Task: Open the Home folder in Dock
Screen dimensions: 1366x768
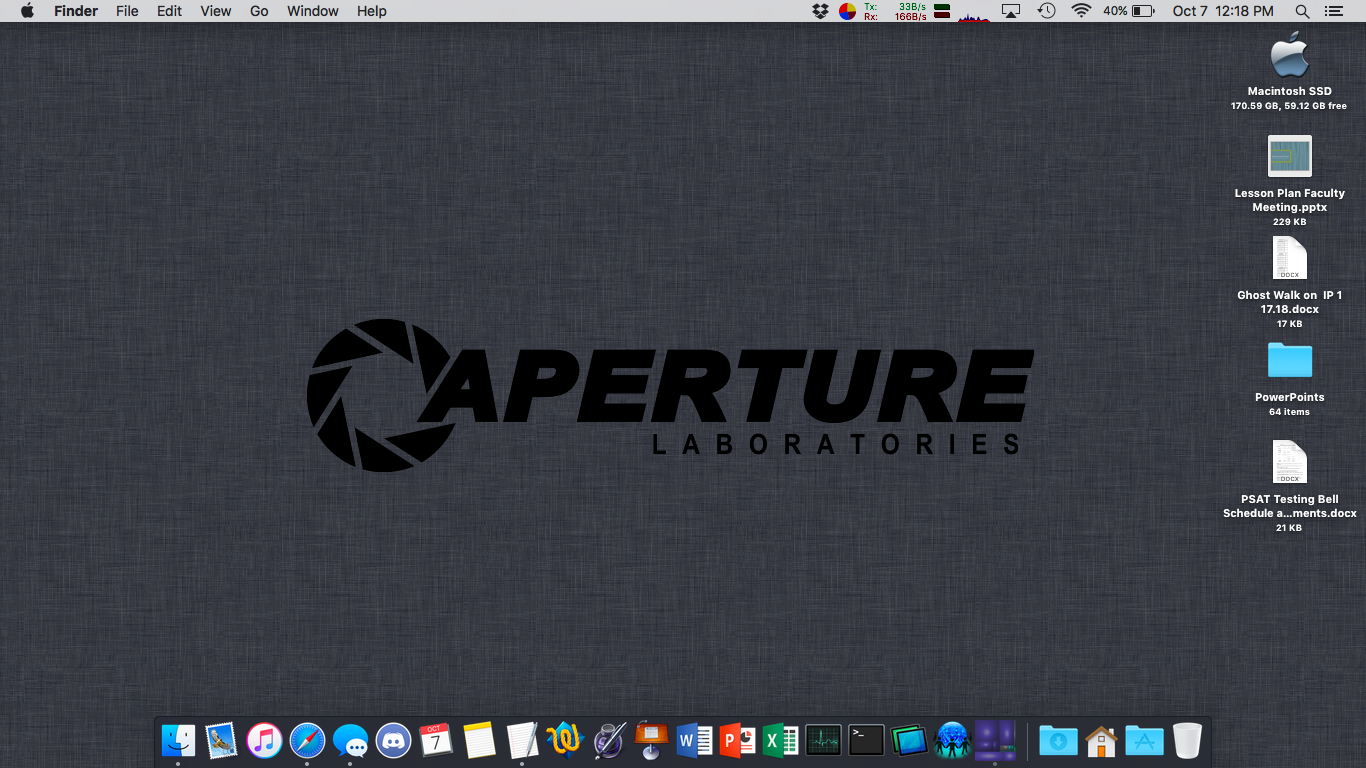Action: pos(1101,740)
